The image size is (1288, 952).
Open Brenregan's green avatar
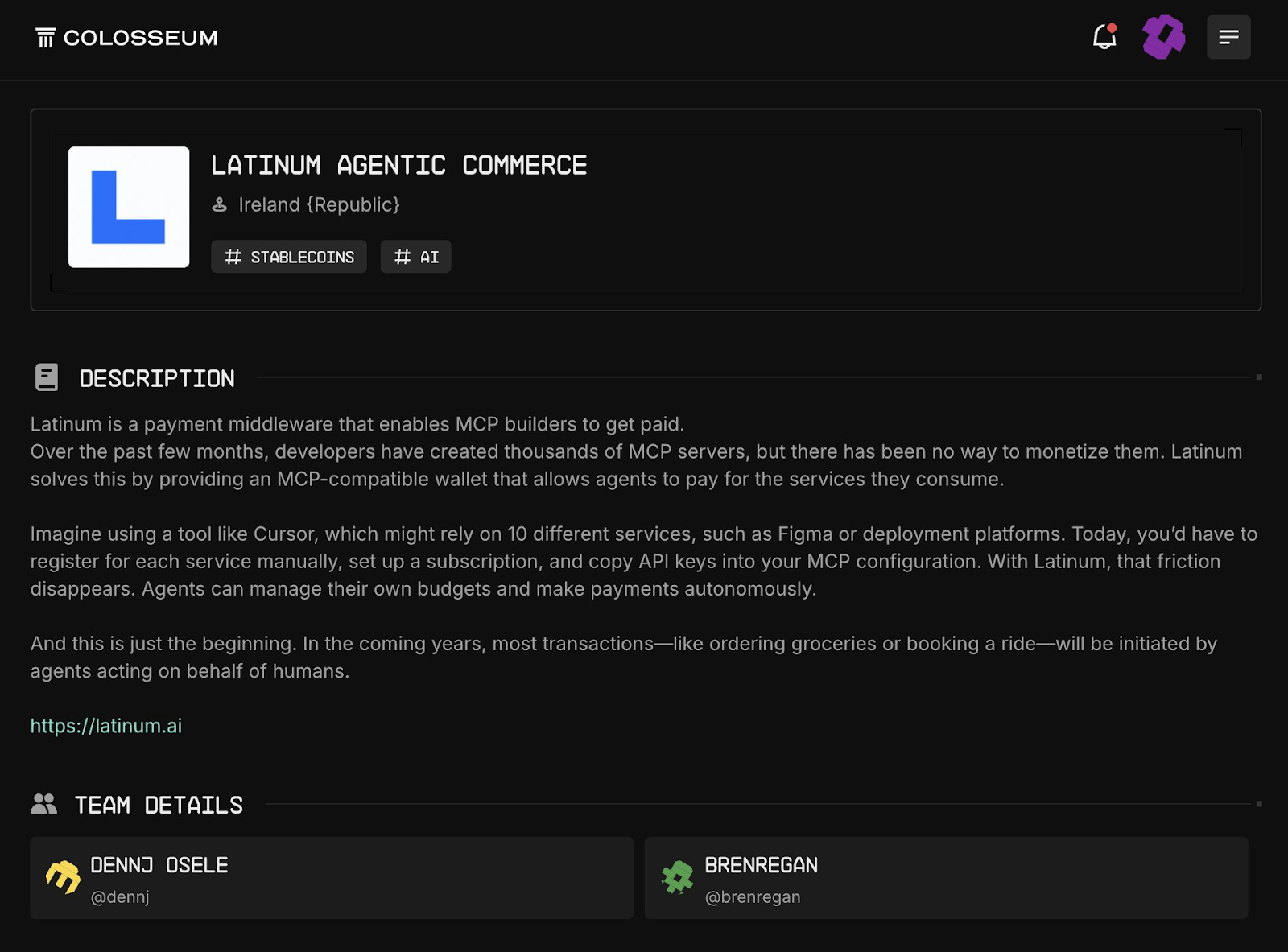(677, 877)
